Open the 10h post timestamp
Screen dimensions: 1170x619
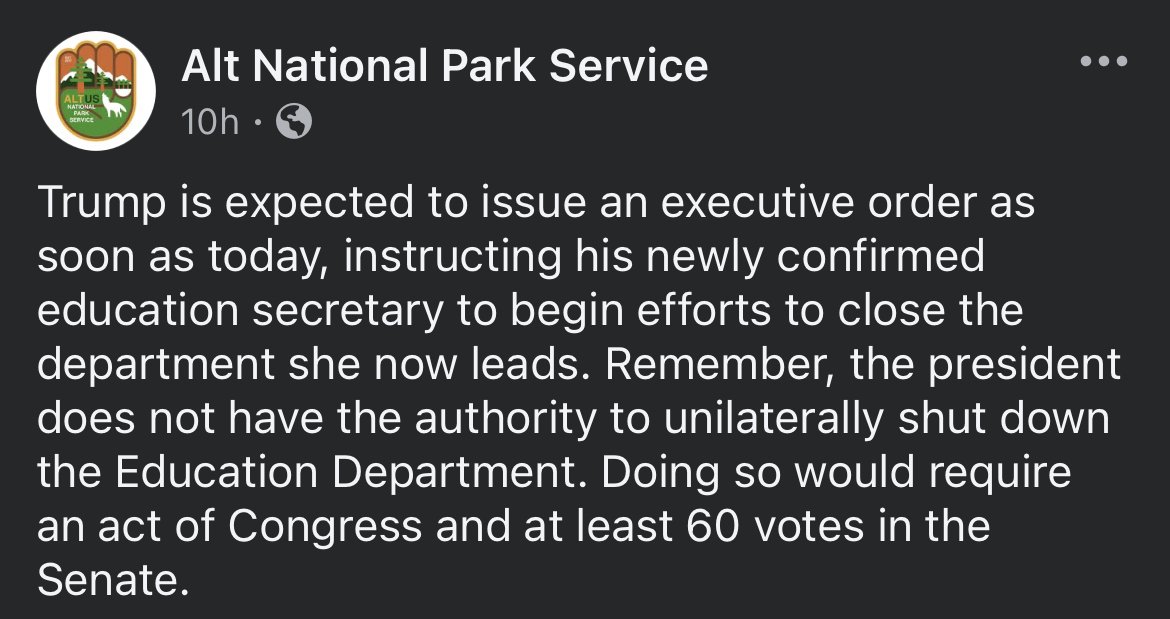pyautogui.click(x=210, y=122)
